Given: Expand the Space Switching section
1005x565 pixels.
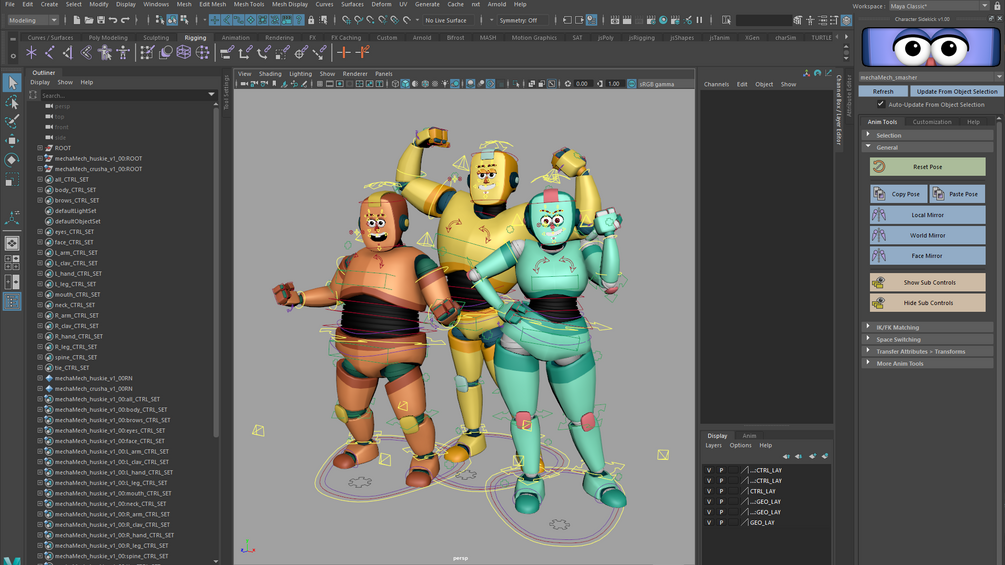Looking at the screenshot, I should coord(927,340).
